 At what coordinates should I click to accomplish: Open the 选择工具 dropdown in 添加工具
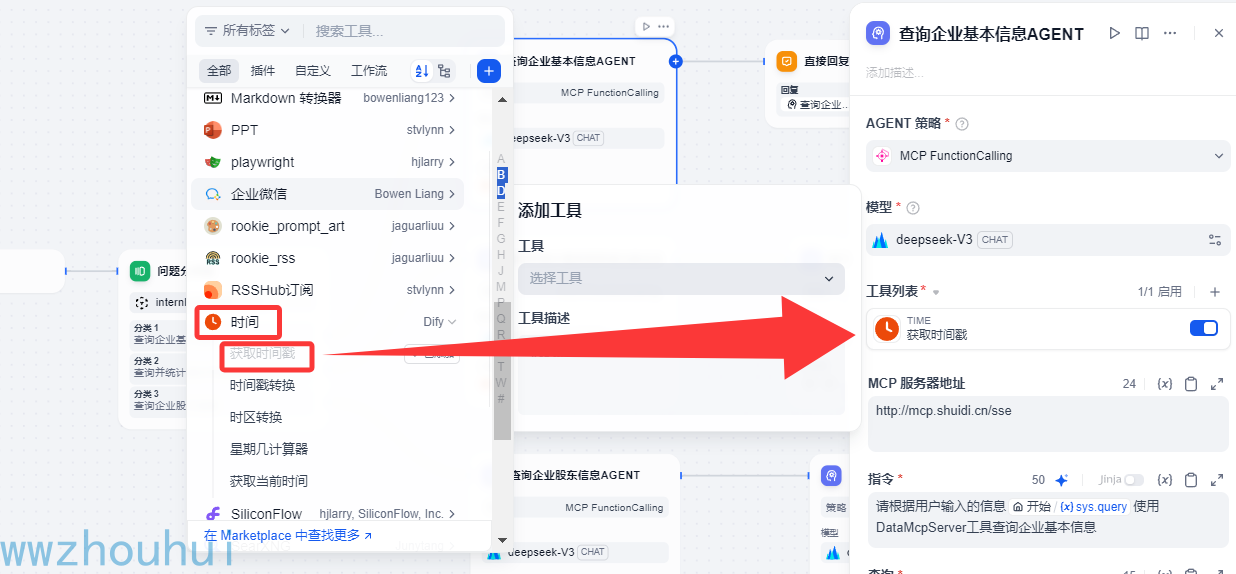pyautogui.click(x=681, y=278)
